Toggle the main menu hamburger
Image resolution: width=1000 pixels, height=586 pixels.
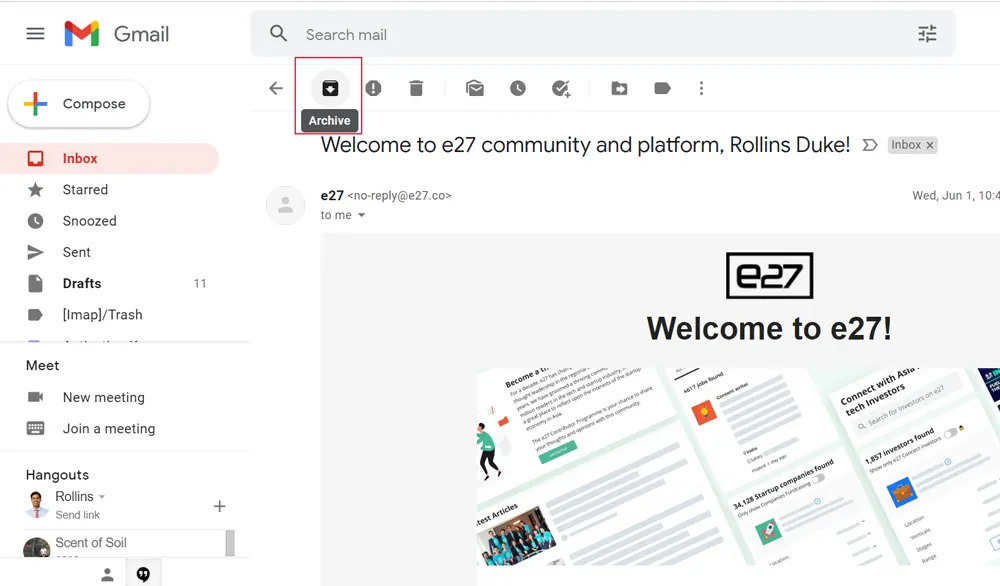pyautogui.click(x=35, y=34)
